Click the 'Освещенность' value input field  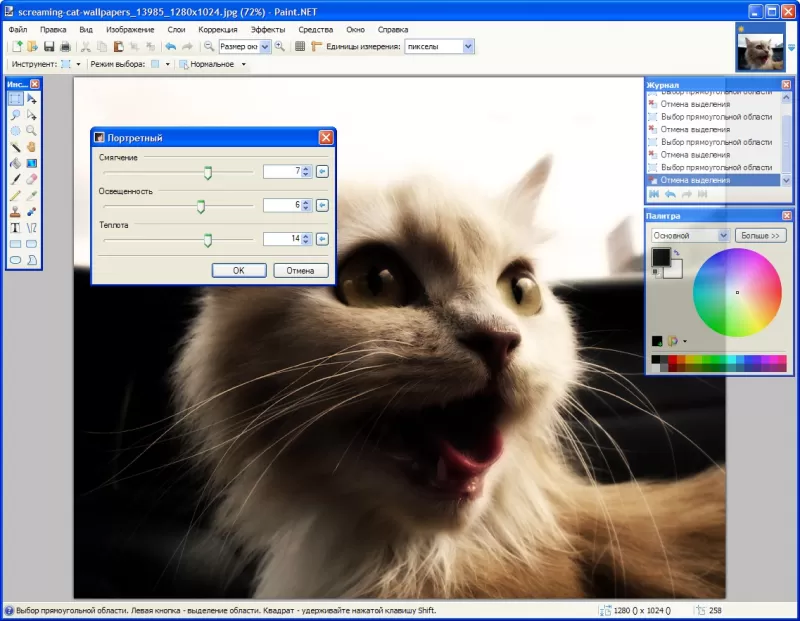[282, 205]
